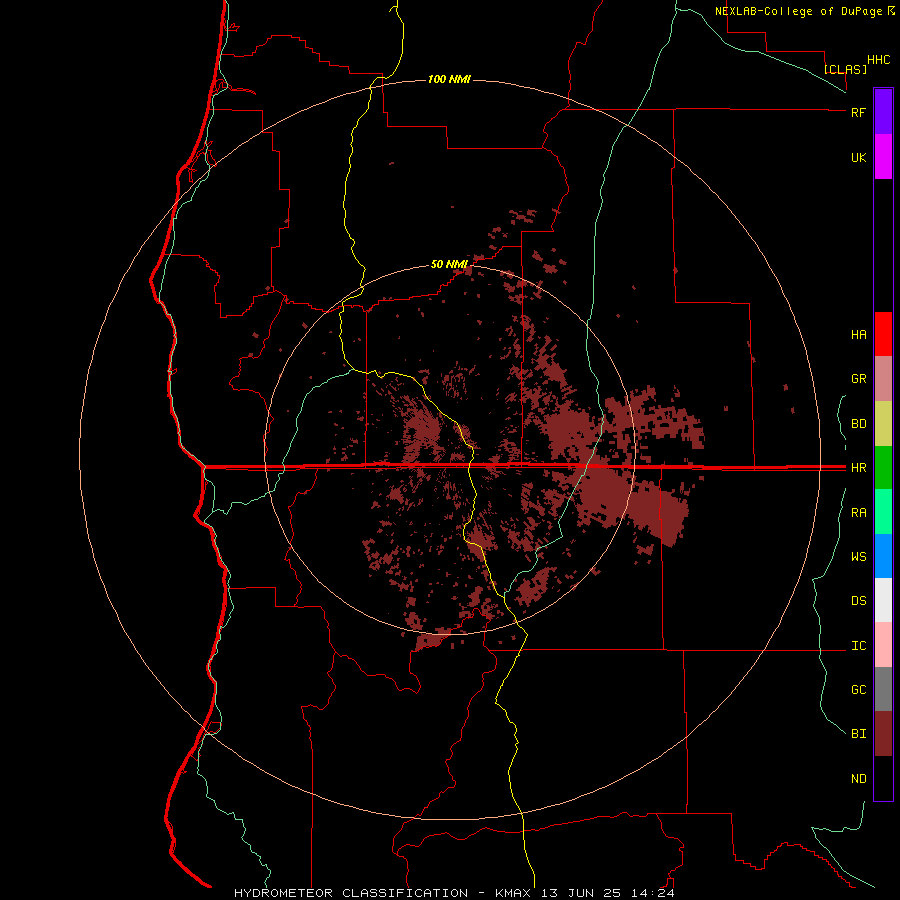Click the 100 NMI range ring label
This screenshot has height=900, width=900.
click(x=449, y=79)
